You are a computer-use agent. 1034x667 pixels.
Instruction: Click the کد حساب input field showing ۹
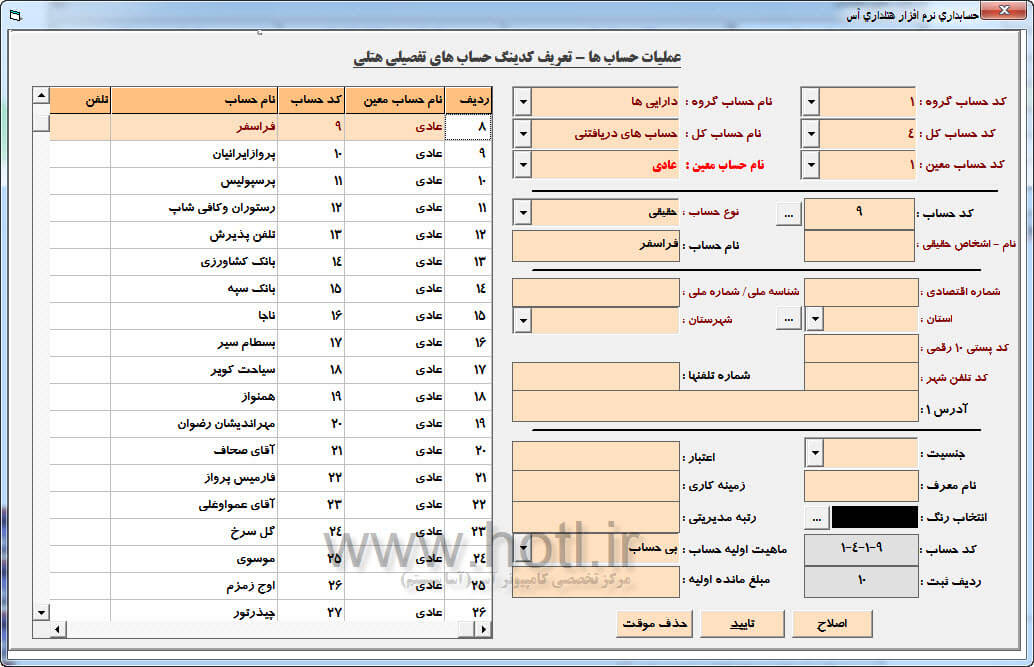tap(859, 214)
